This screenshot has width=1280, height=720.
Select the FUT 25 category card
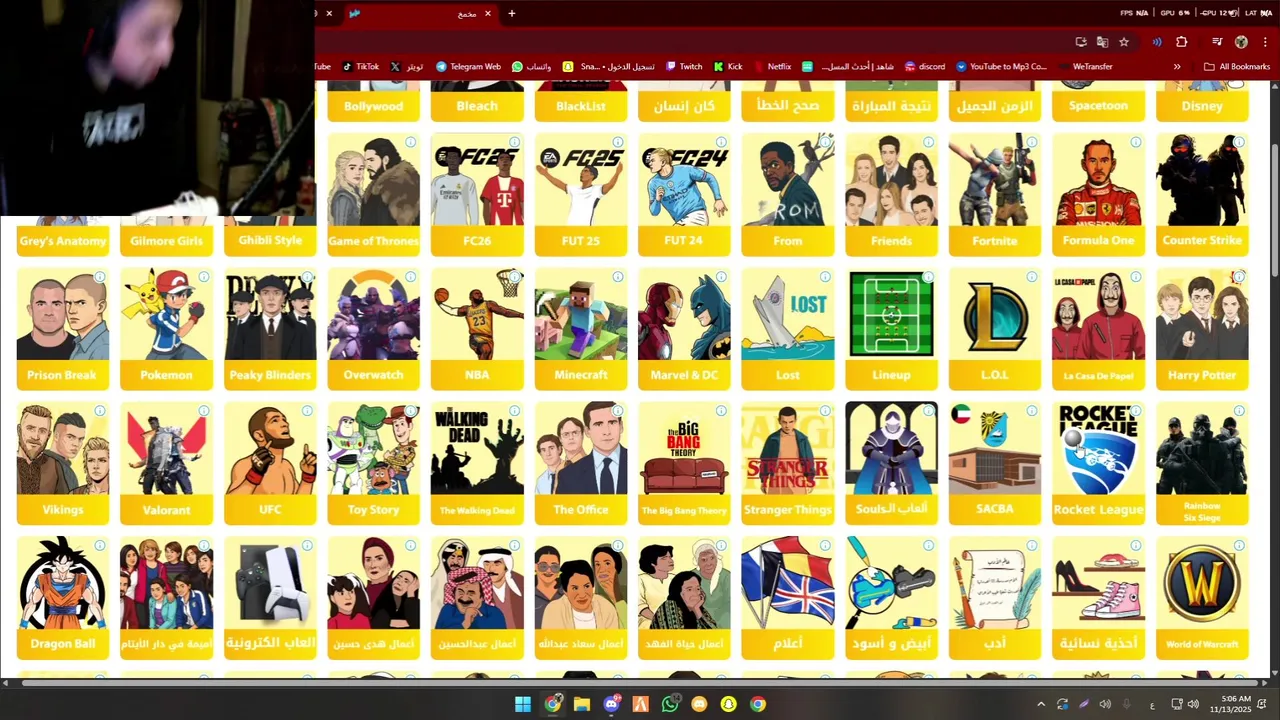581,194
